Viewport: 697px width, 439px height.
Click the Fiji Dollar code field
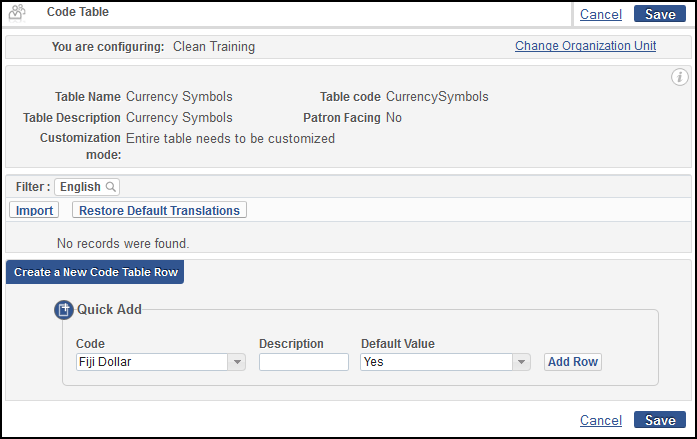pos(152,362)
